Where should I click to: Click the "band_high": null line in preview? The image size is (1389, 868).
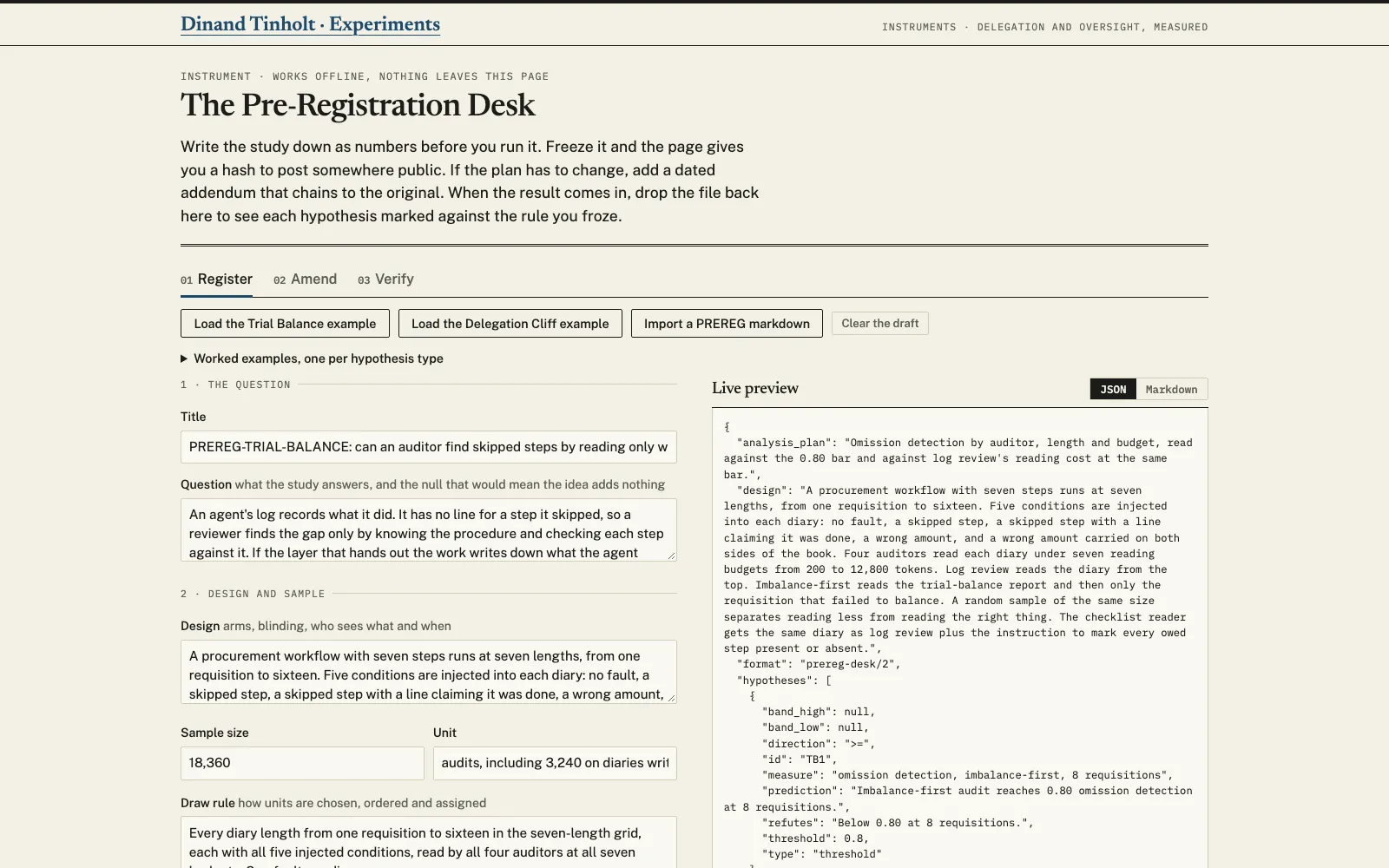pyautogui.click(x=819, y=712)
